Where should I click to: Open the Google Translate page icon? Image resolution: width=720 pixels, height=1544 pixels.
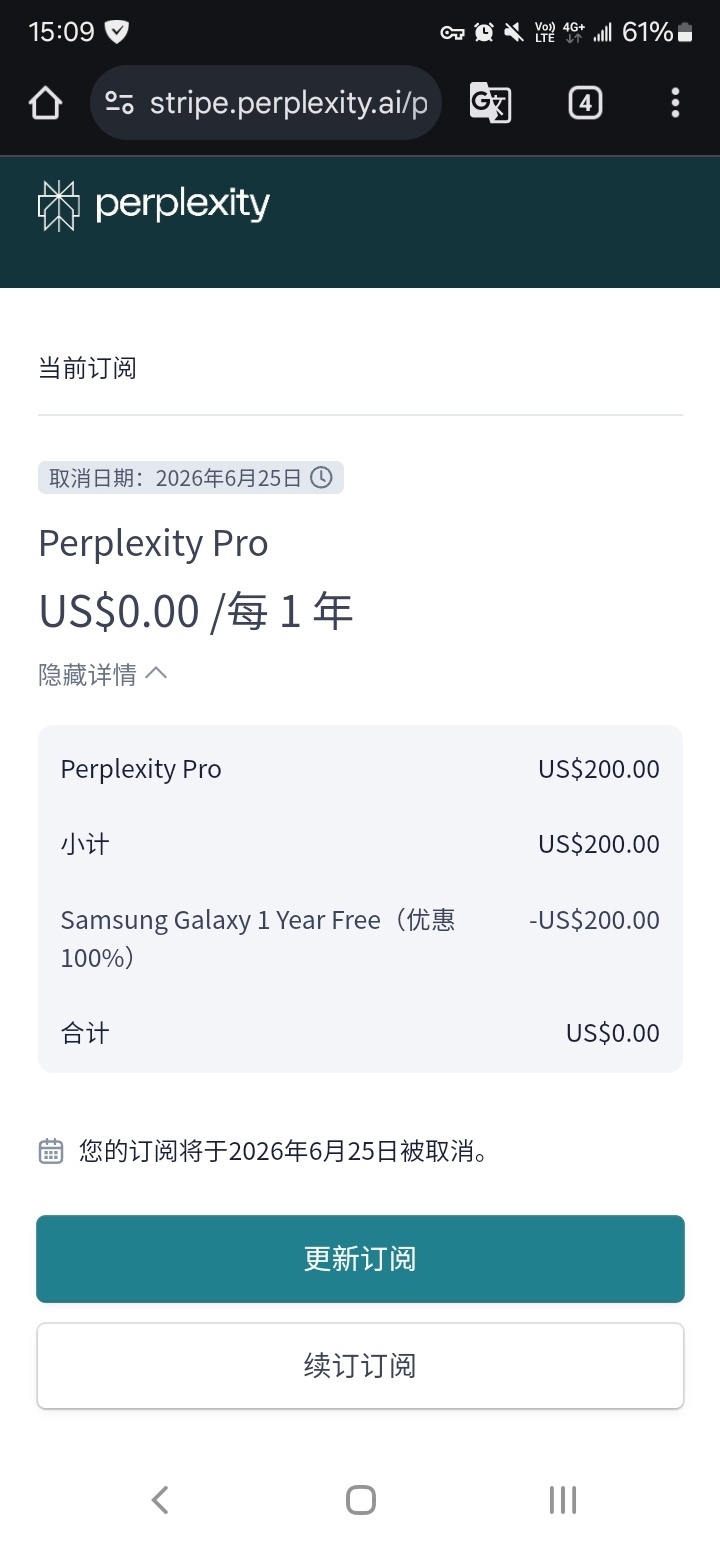490,103
